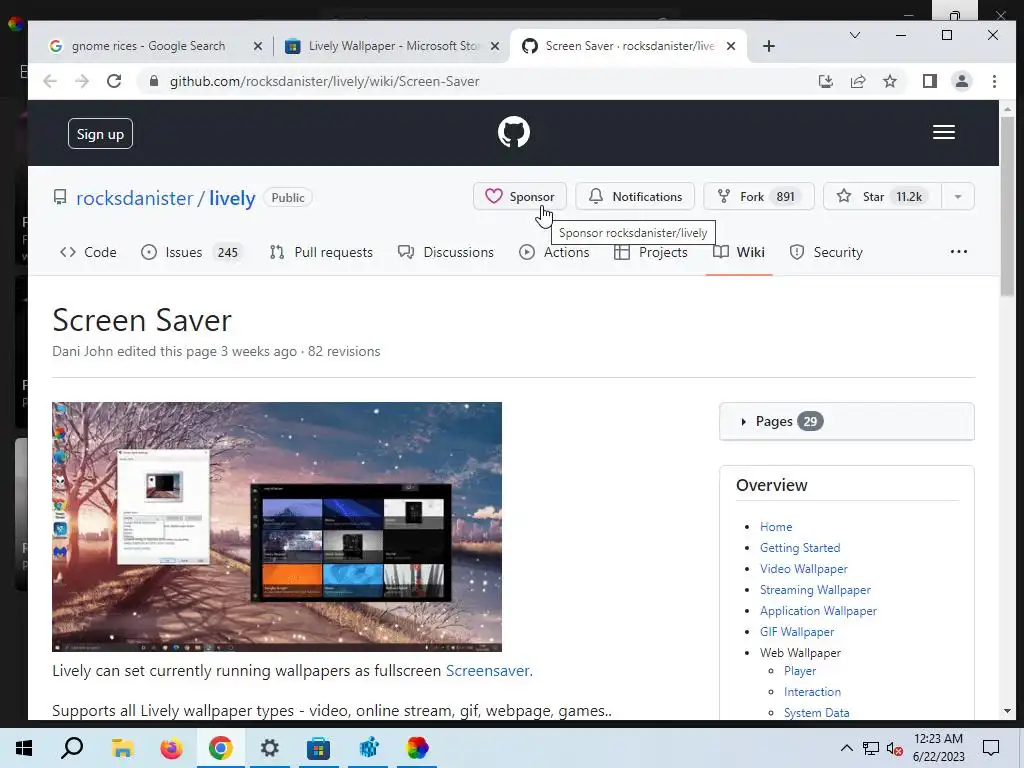The image size is (1024, 768).
Task: Open Windows Start menu
Action: 24,748
